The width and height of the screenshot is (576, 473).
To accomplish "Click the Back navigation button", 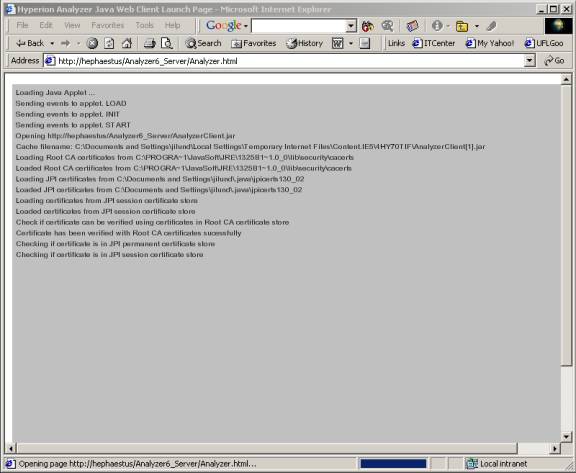I will [29, 43].
